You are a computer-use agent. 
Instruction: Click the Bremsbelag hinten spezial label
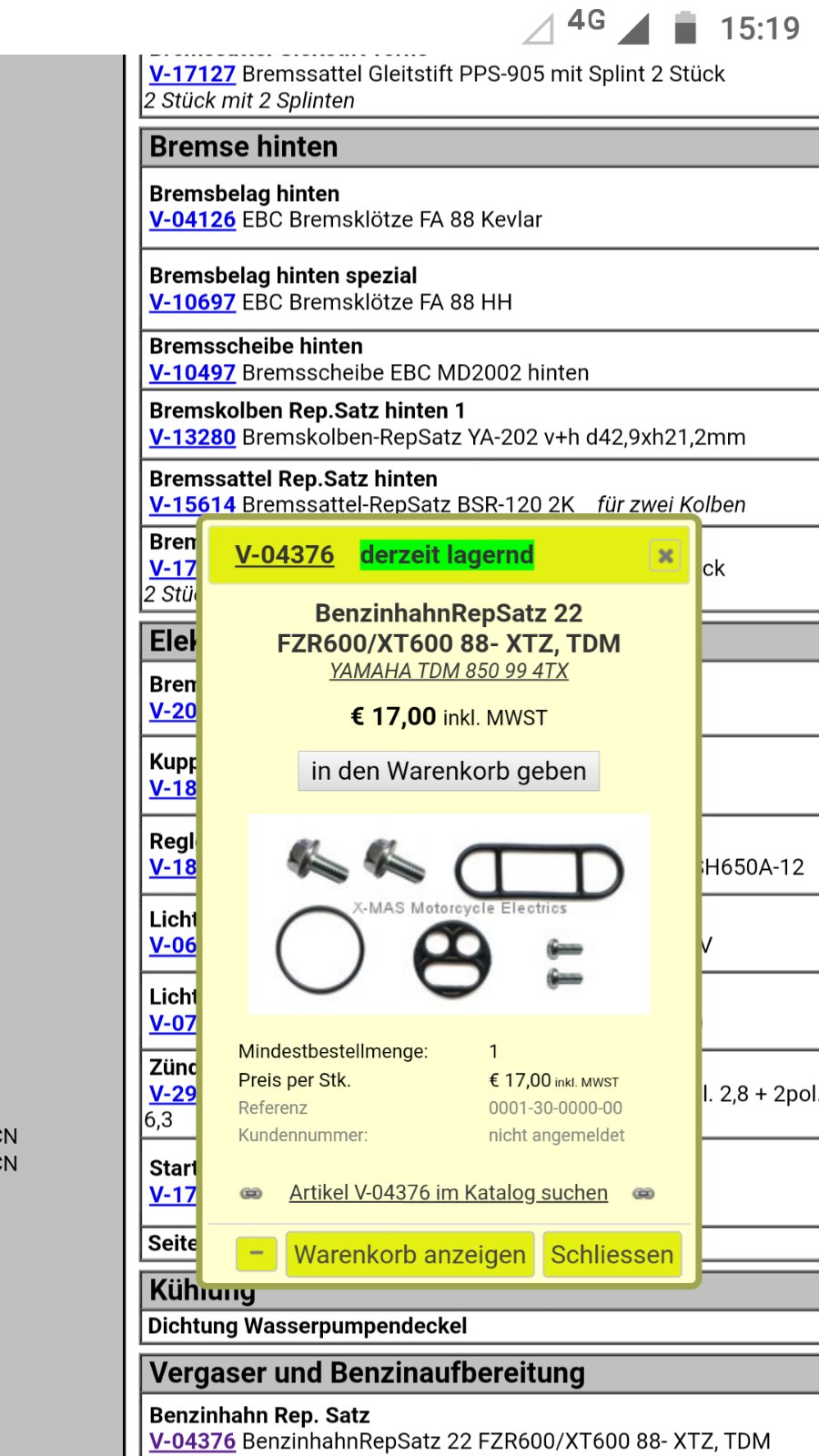pyautogui.click(x=283, y=276)
